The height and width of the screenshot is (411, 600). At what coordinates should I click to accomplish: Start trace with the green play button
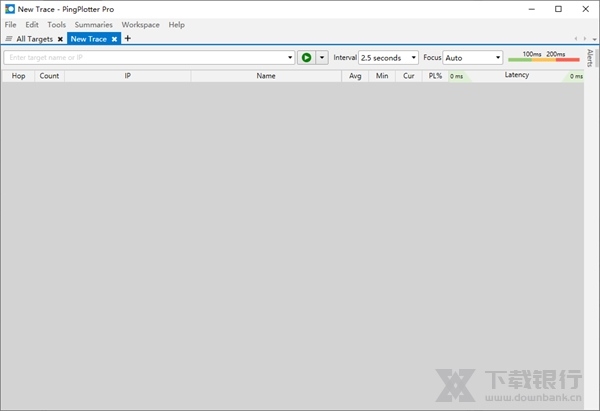pos(306,58)
